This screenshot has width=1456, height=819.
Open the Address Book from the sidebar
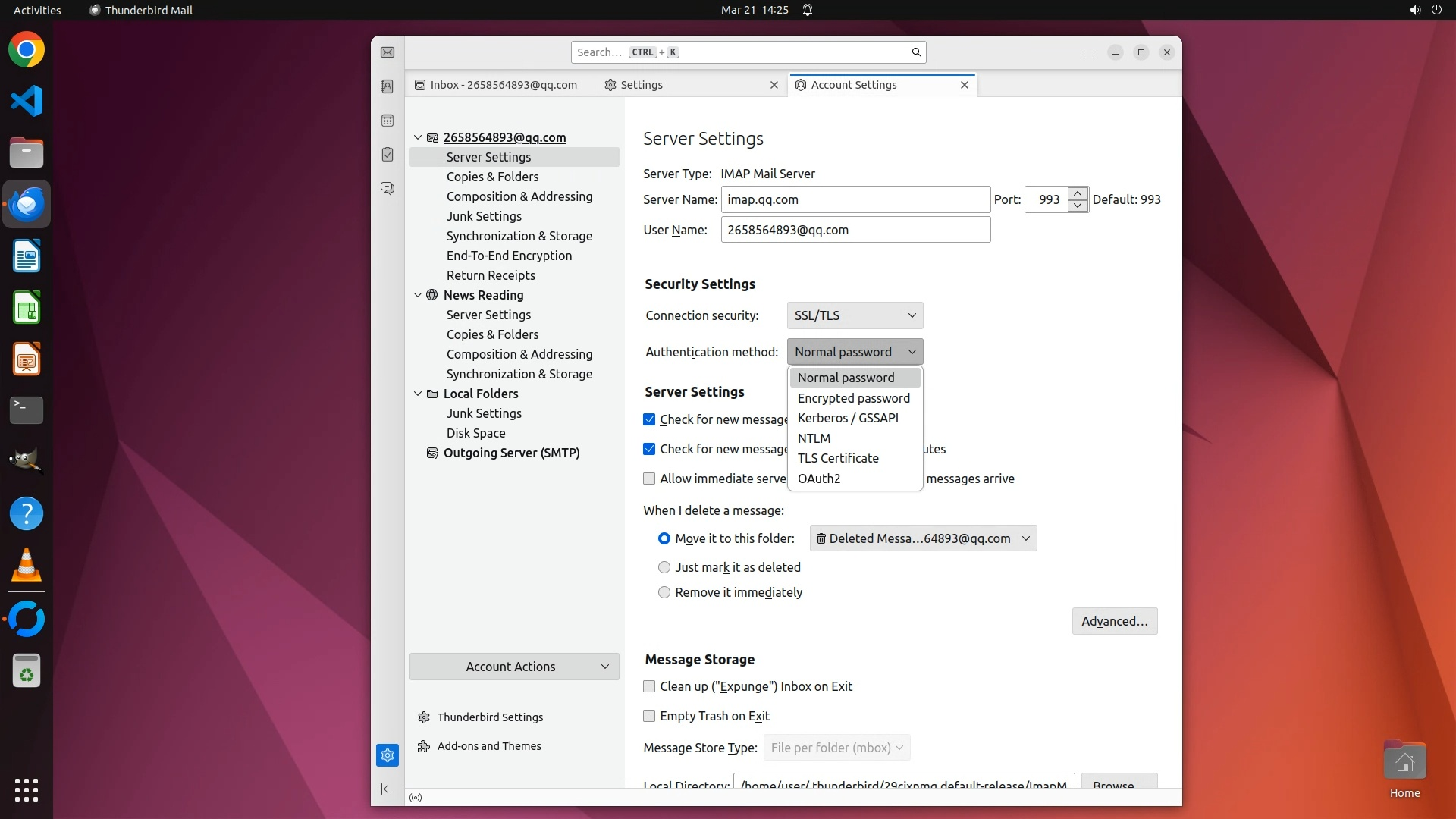point(388,86)
